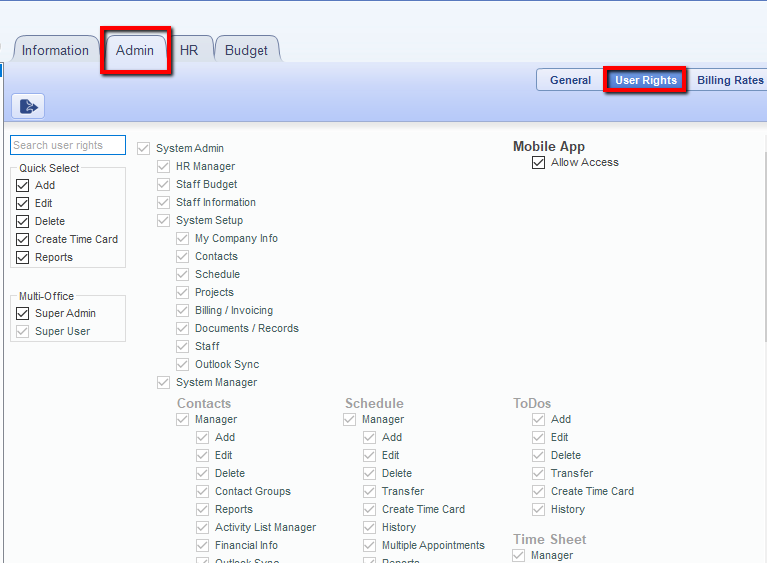The height and width of the screenshot is (563, 767).
Task: Toggle Mobile App Allow Access checkbox
Action: (x=539, y=162)
